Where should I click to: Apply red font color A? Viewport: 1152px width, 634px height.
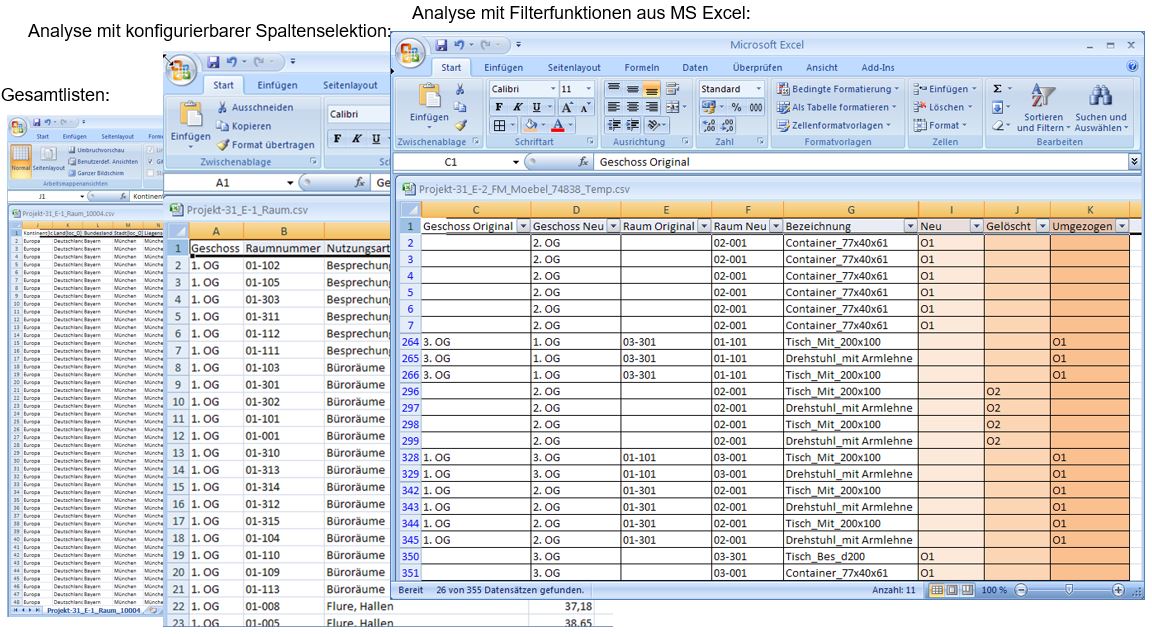click(x=558, y=126)
